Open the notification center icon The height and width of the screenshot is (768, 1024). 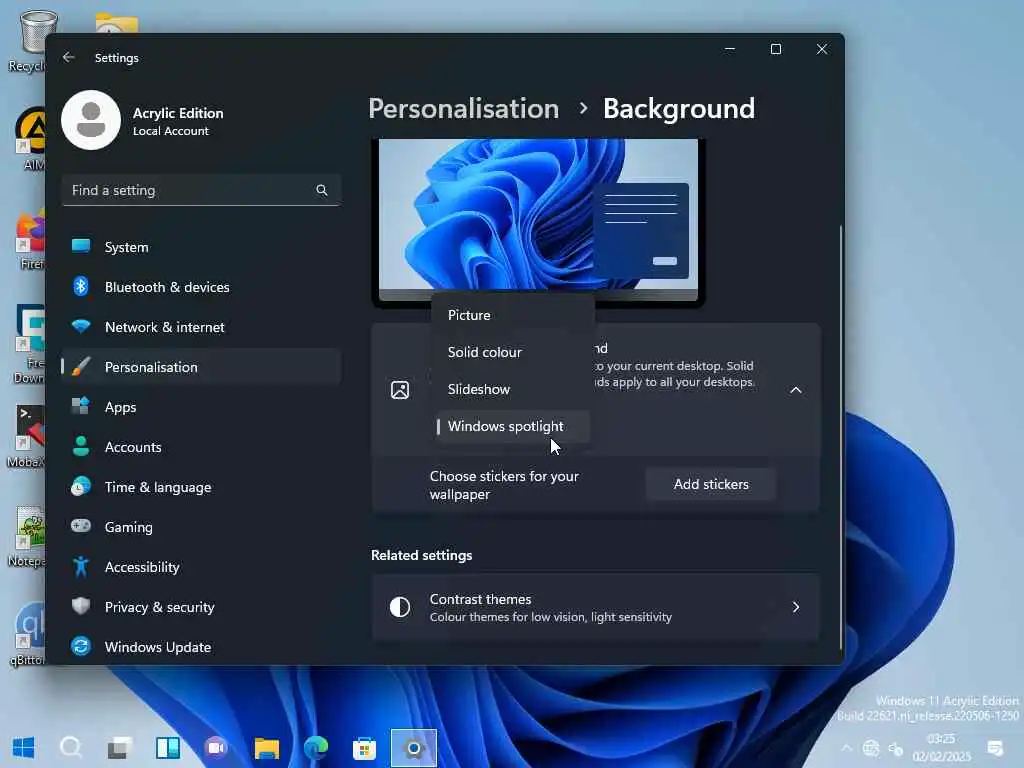click(995, 748)
